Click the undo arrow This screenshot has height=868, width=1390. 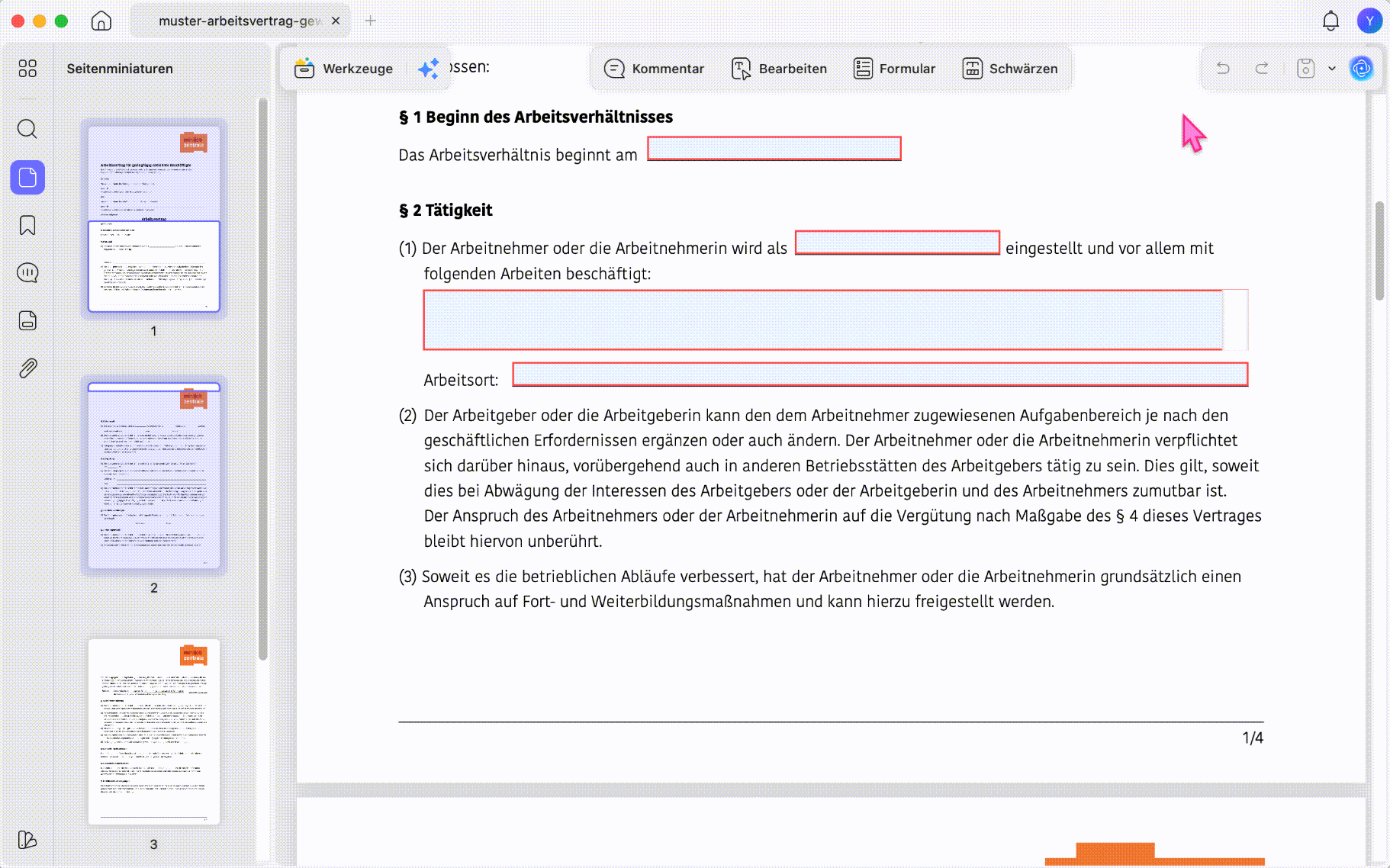[1223, 69]
